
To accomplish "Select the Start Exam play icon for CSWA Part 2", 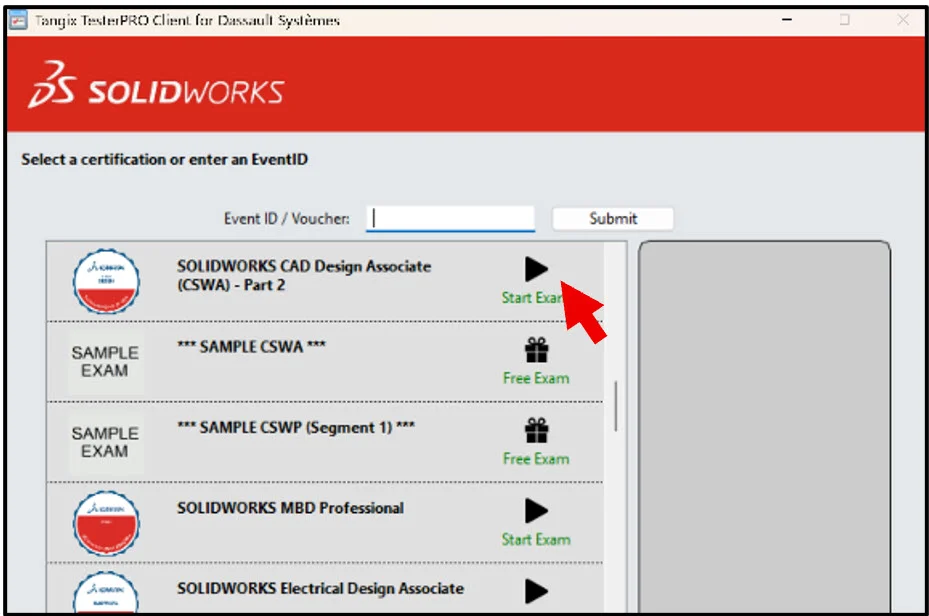I will tap(537, 271).
